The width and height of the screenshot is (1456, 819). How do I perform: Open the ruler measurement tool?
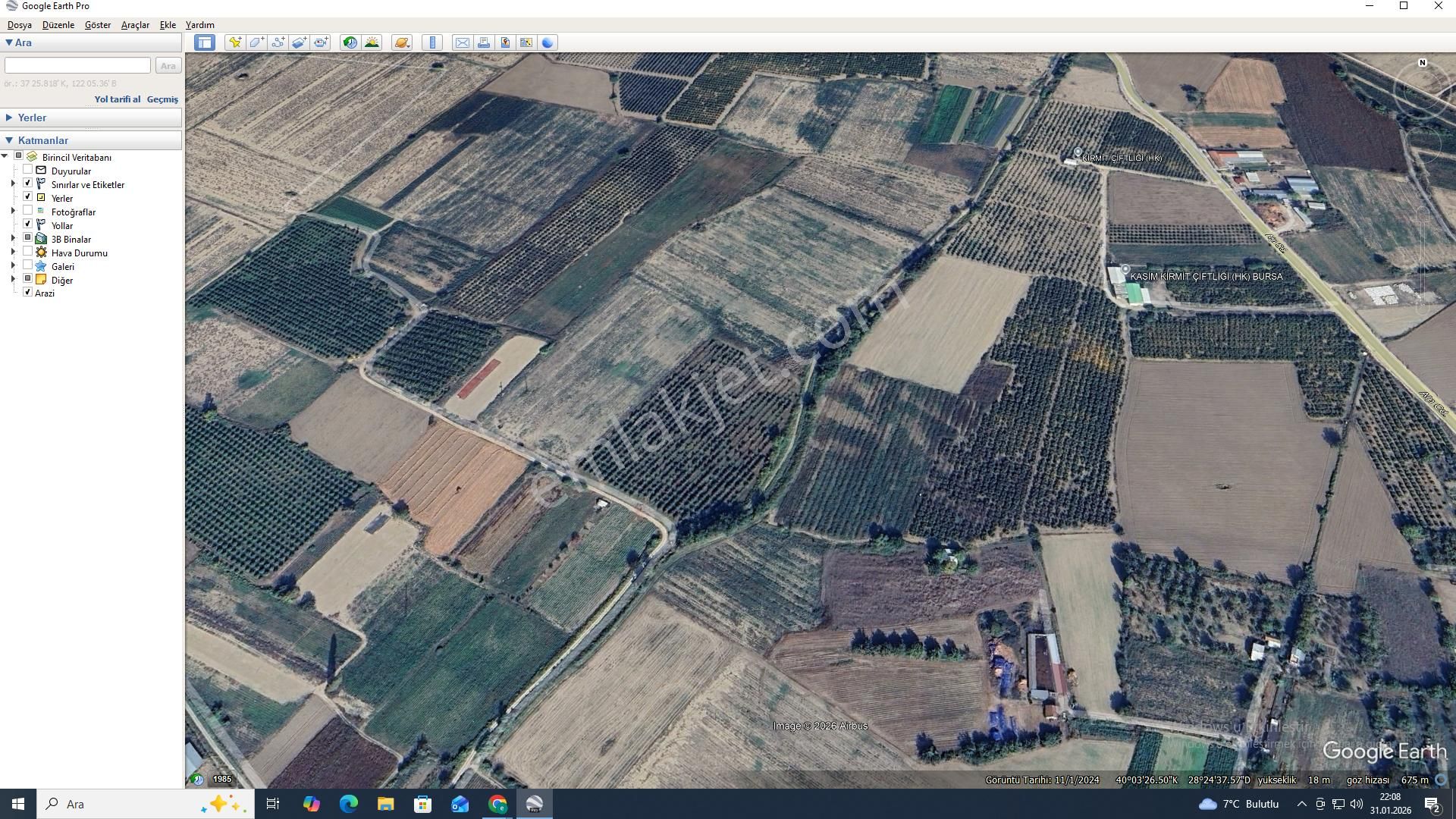tap(432, 42)
